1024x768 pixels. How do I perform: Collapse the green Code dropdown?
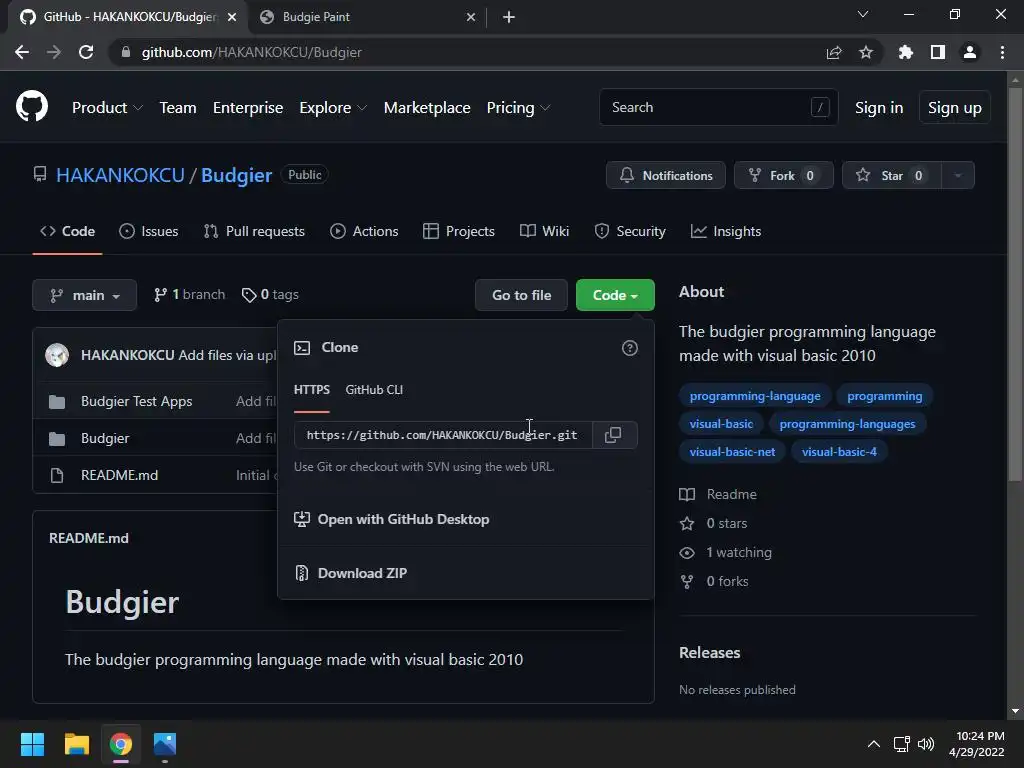pos(615,295)
